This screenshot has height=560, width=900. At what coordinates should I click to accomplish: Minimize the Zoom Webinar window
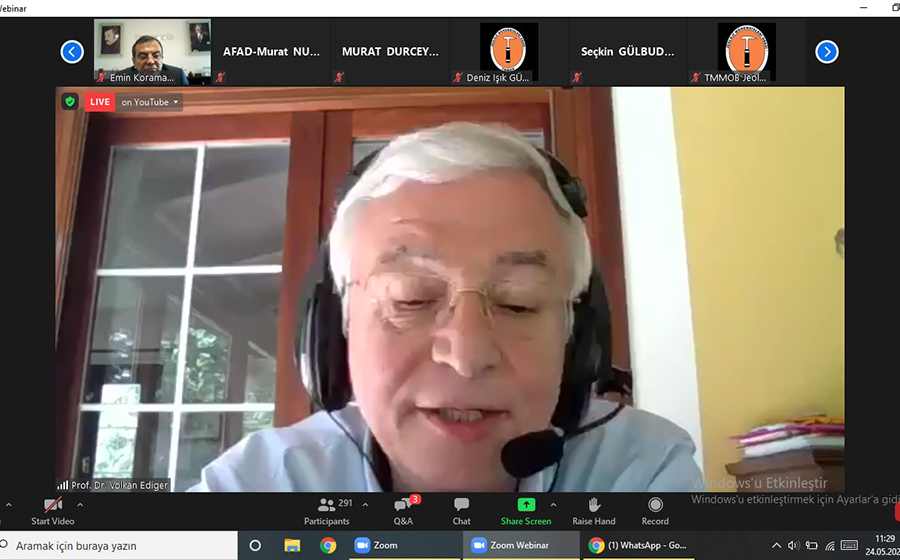(864, 7)
